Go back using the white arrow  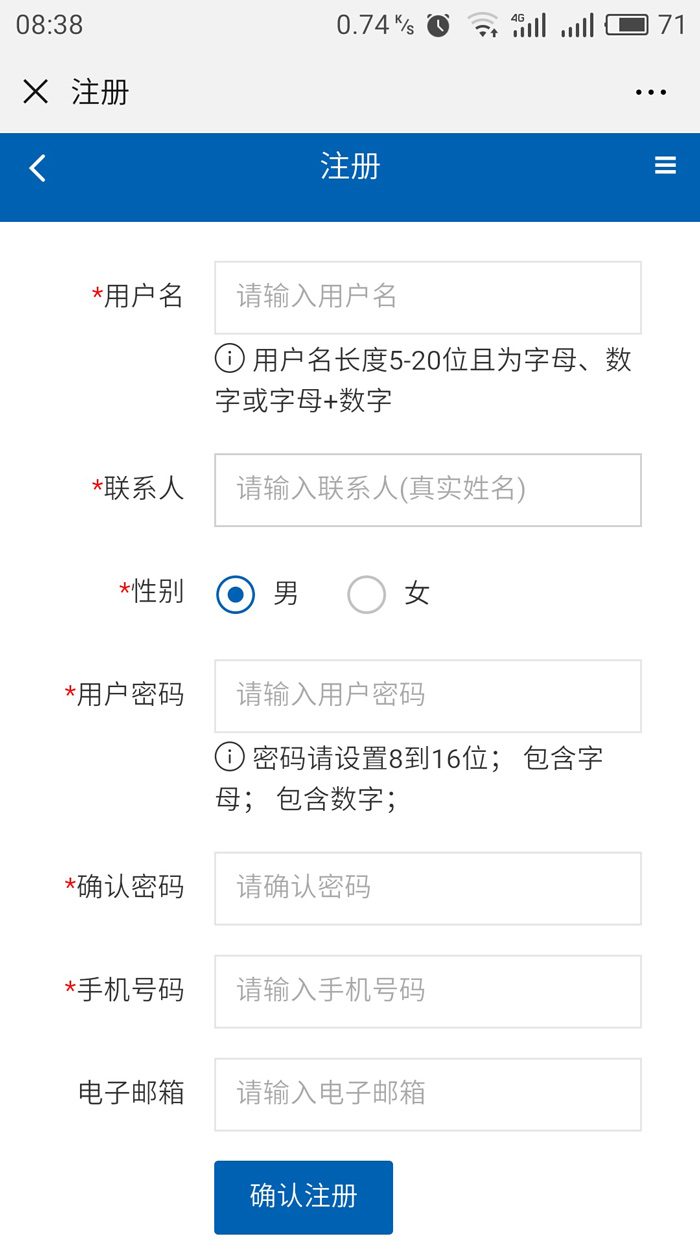[38, 167]
